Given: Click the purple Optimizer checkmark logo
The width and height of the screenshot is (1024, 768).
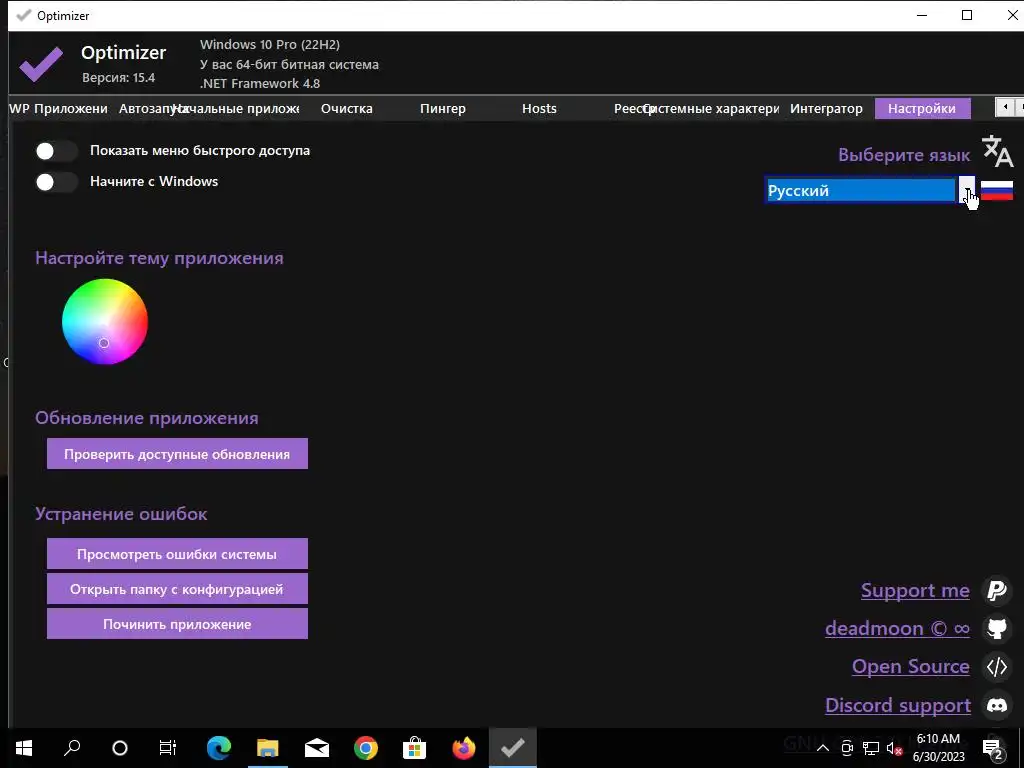Looking at the screenshot, I should pos(41,64).
